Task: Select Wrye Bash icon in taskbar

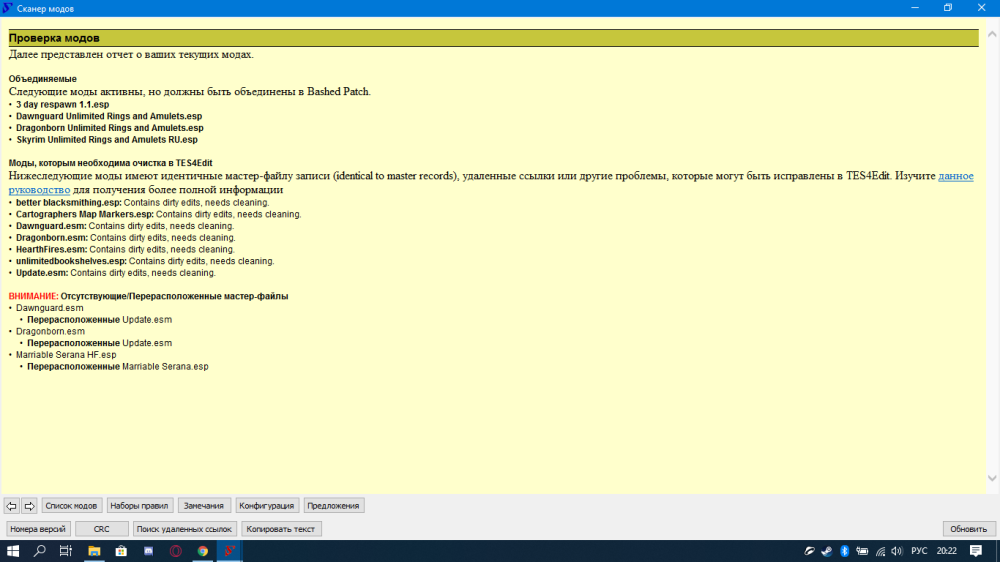Action: coord(230,551)
